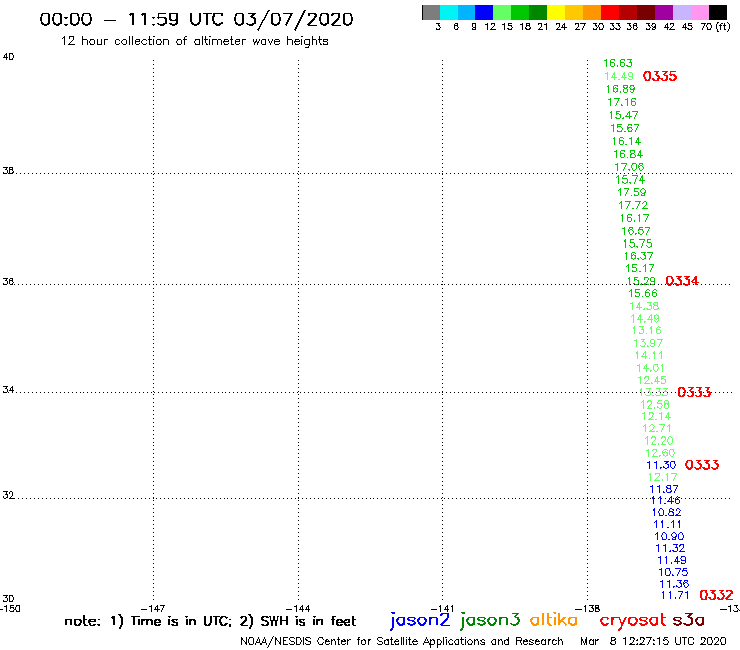Click the blue 11.30 reading

pos(661,465)
